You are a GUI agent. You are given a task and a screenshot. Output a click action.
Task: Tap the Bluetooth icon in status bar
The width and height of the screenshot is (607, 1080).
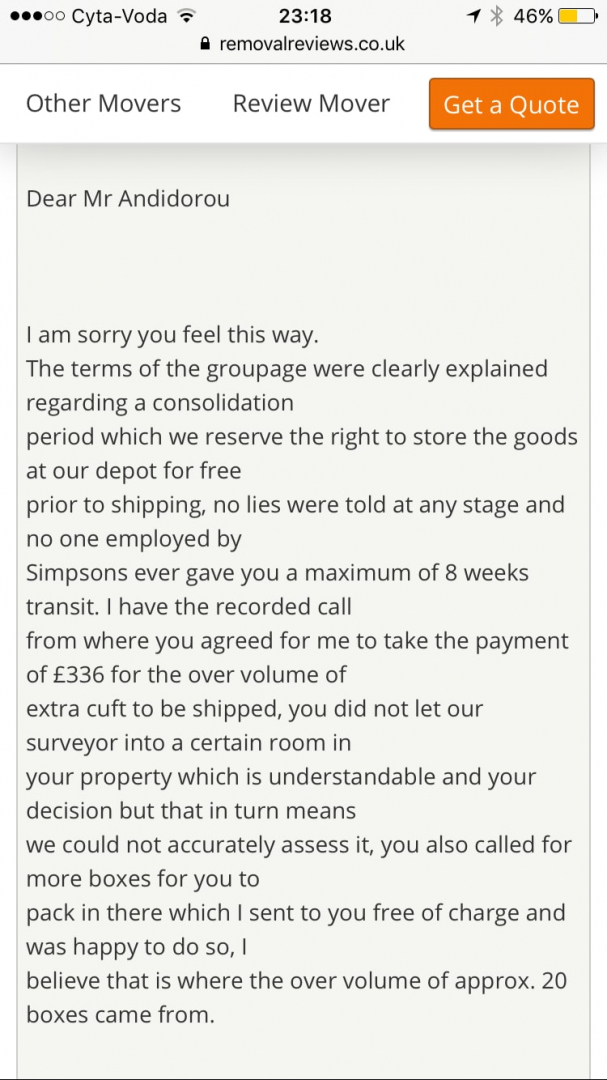(496, 17)
